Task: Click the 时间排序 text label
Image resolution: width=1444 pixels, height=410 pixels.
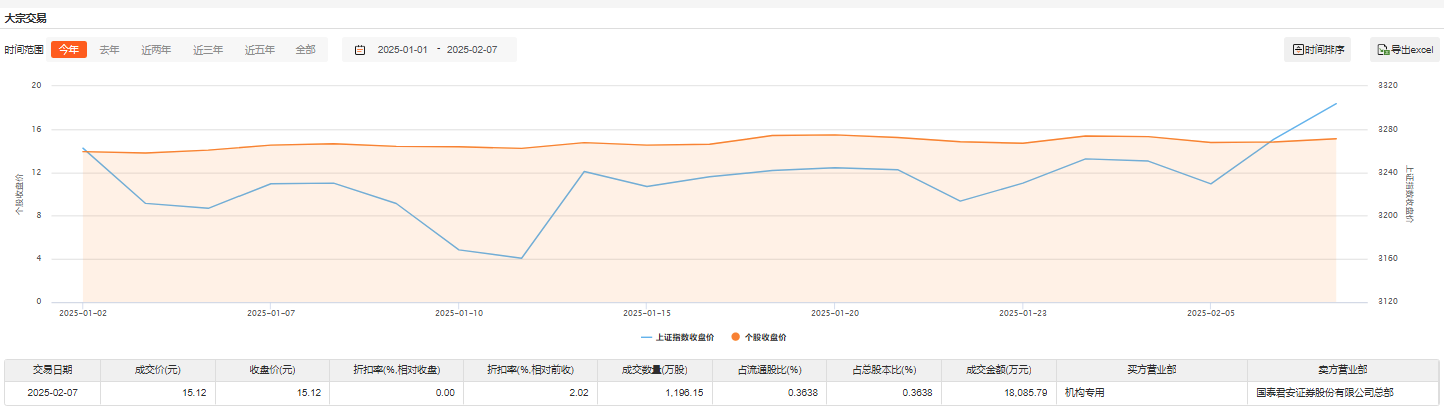Action: 1324,50
